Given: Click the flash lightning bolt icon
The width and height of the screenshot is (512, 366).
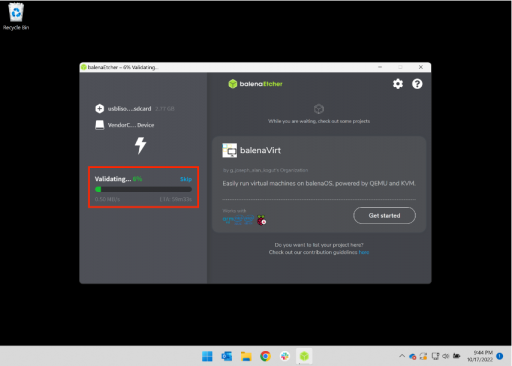Looking at the screenshot, I should click(140, 145).
